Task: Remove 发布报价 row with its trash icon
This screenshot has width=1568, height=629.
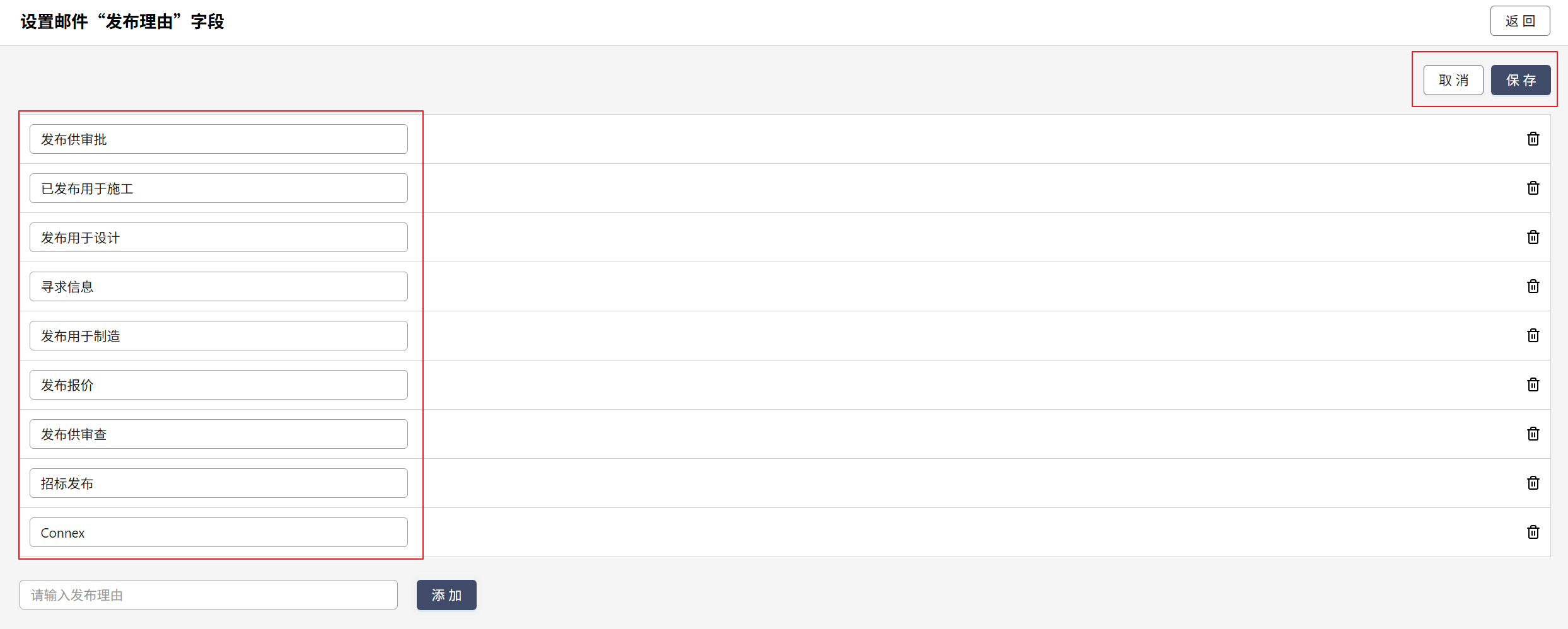Action: (1533, 384)
